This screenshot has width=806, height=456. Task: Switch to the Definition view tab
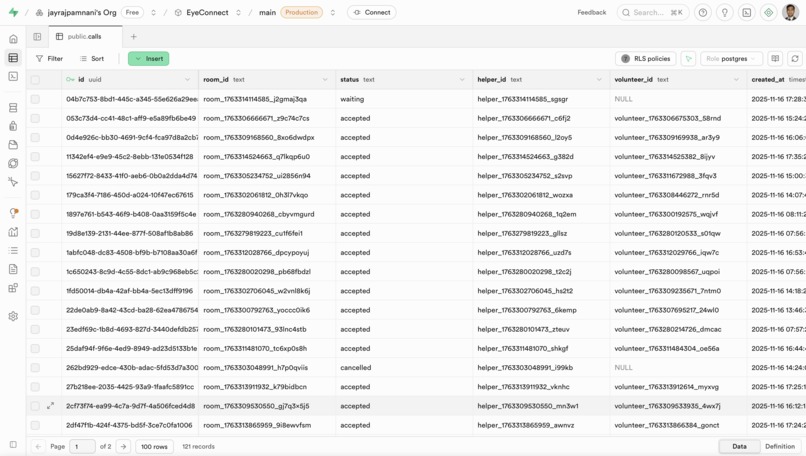780,446
